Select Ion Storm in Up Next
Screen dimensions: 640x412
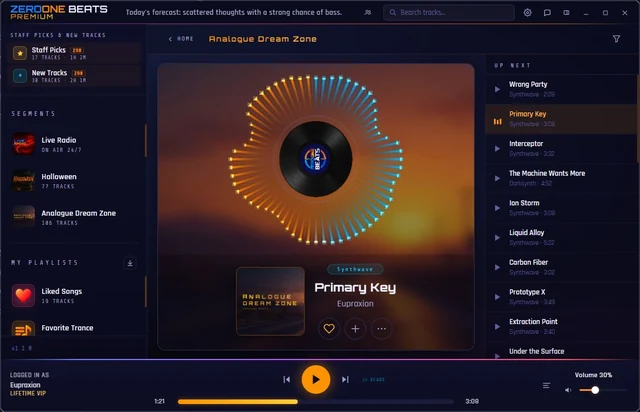click(561, 208)
